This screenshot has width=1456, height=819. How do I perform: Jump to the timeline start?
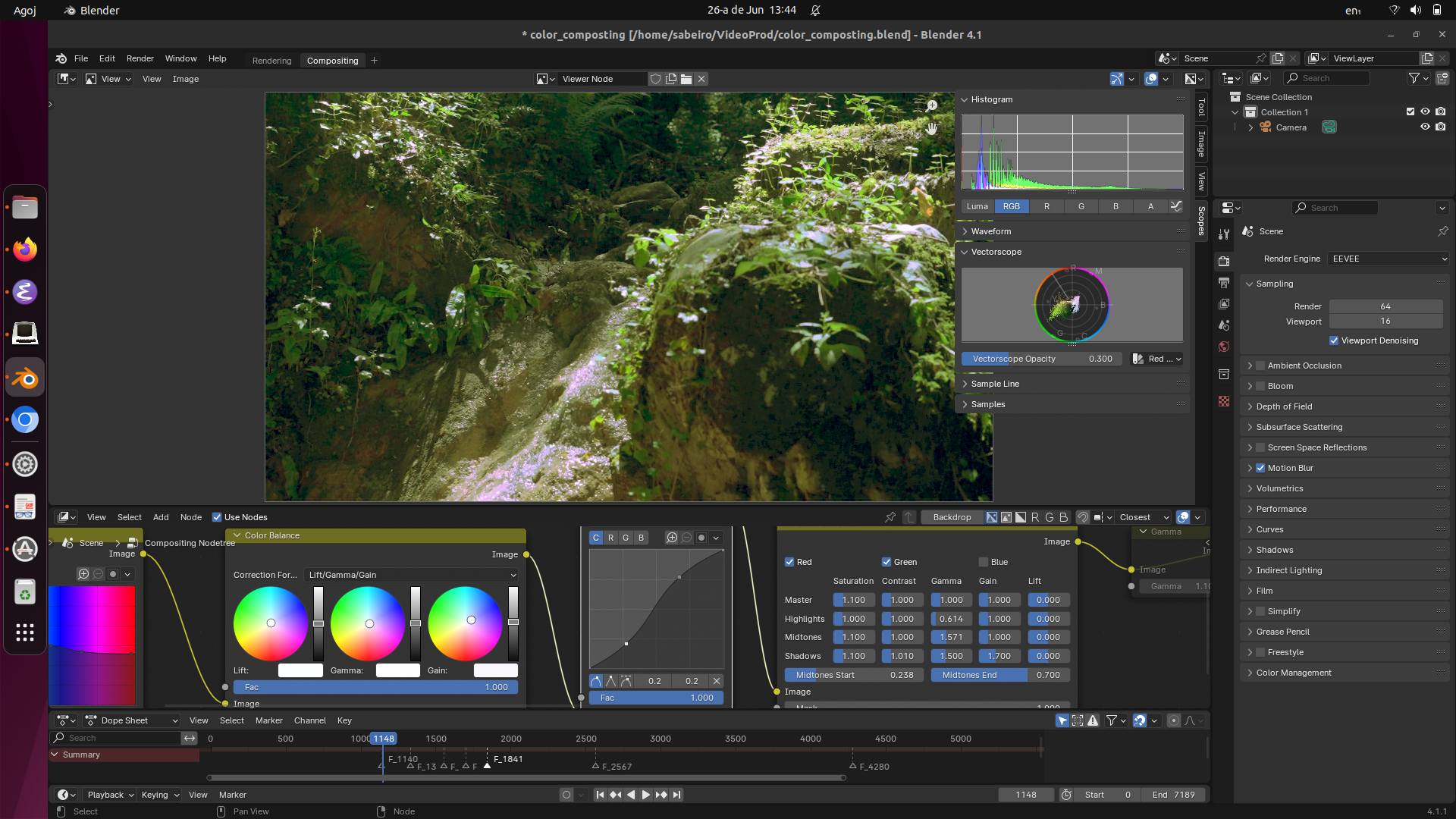tap(600, 795)
